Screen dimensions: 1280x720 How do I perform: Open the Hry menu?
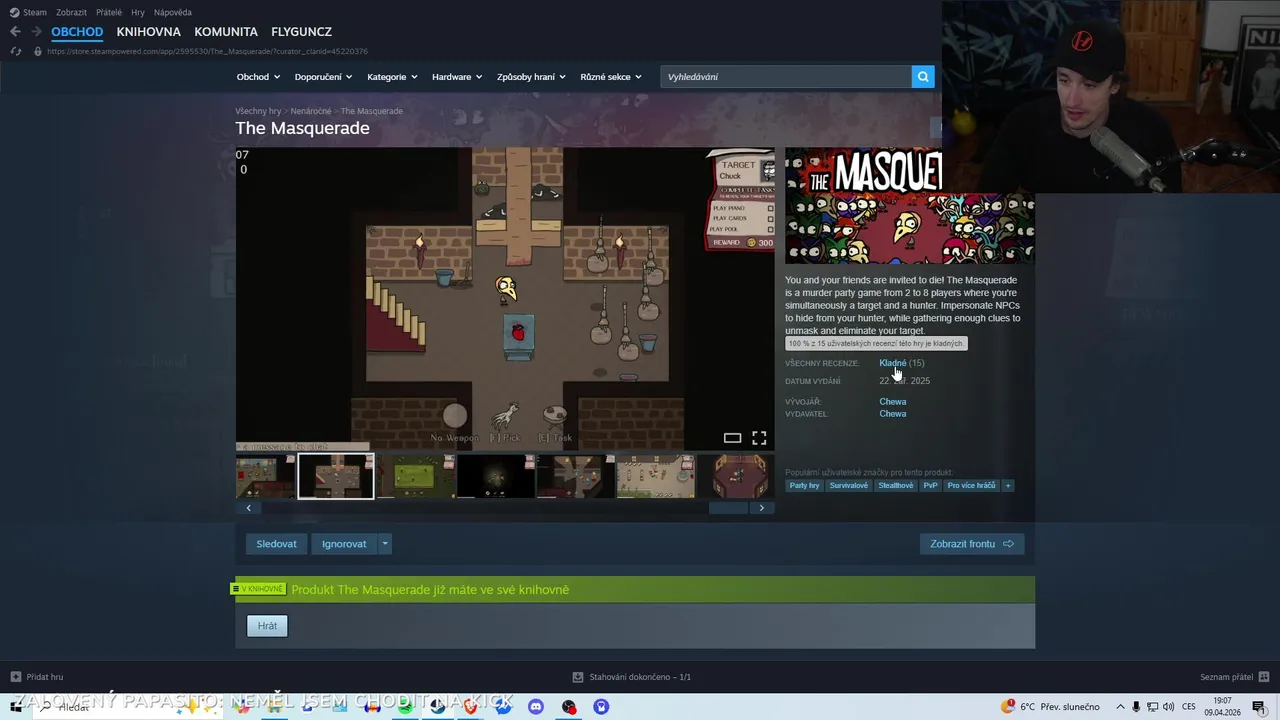(138, 12)
